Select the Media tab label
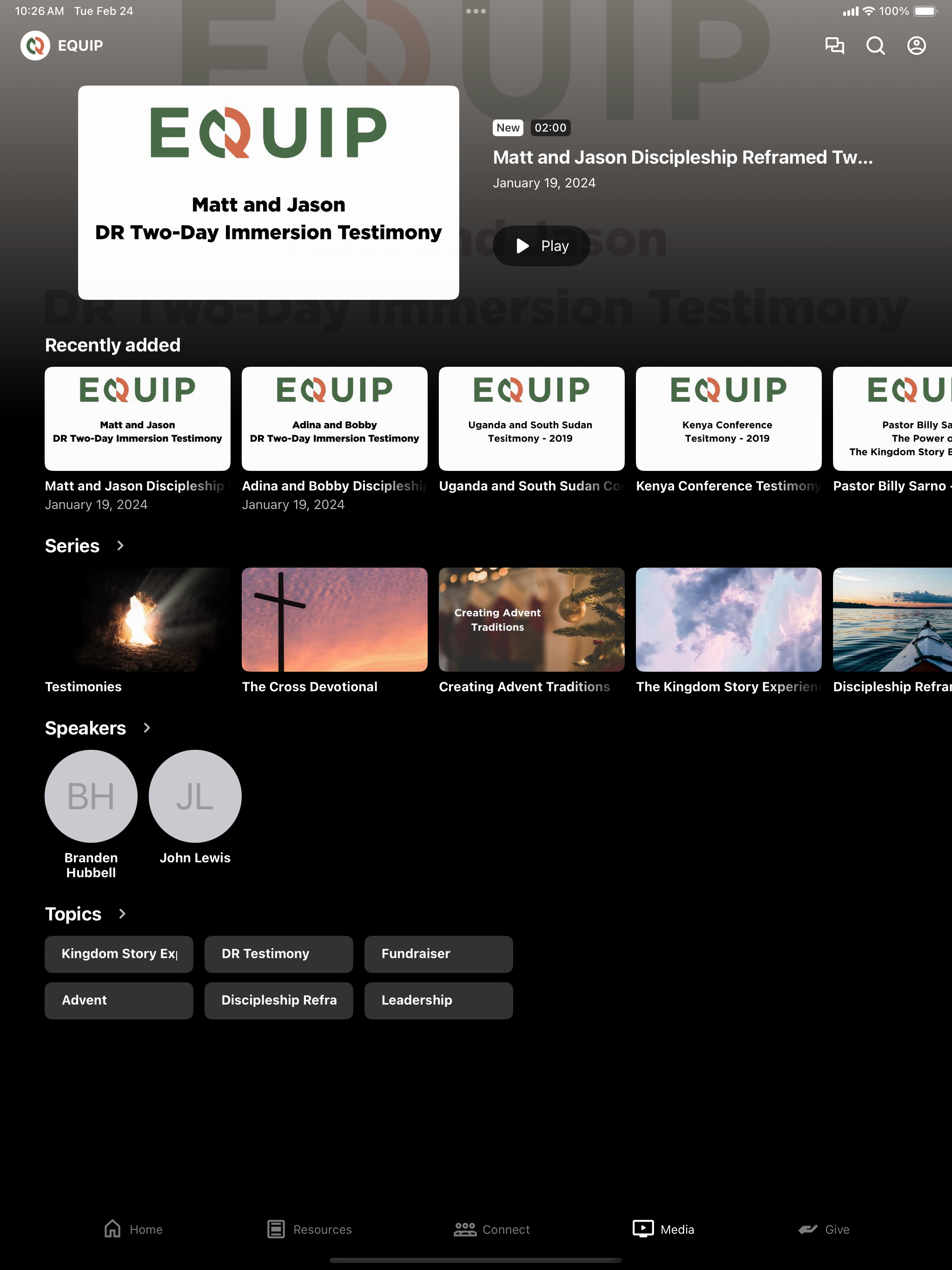 pos(677,1229)
